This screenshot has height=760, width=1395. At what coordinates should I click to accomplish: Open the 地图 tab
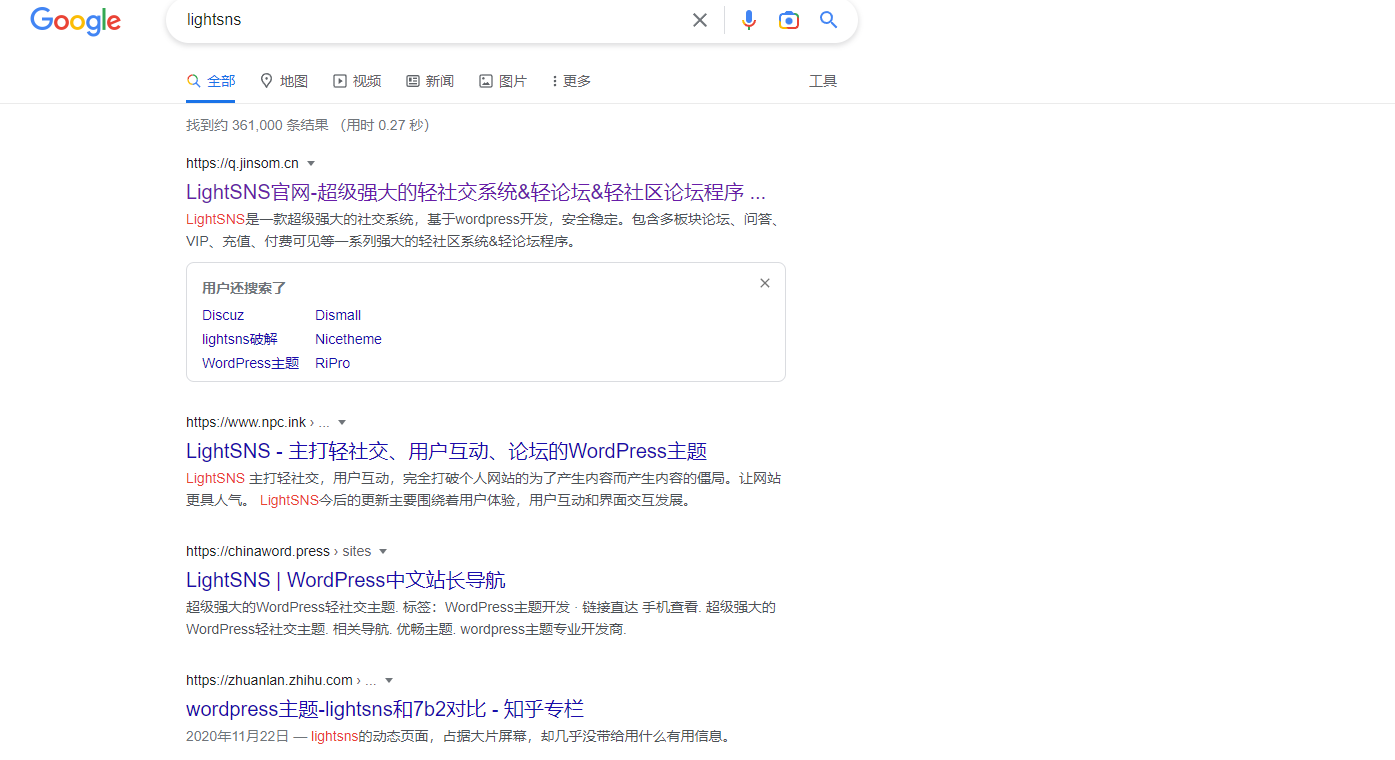pos(283,81)
